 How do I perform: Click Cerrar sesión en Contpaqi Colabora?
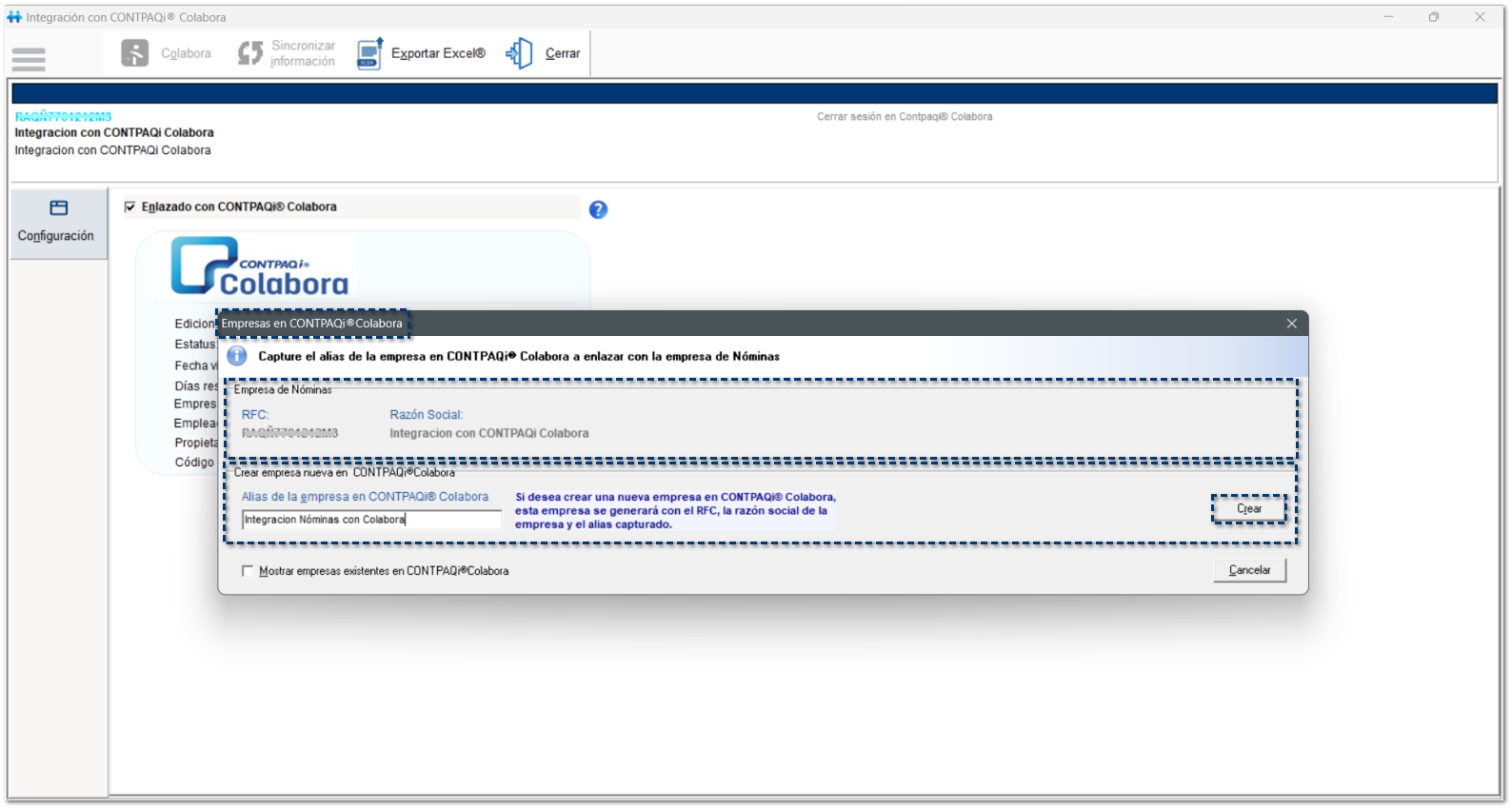click(904, 117)
